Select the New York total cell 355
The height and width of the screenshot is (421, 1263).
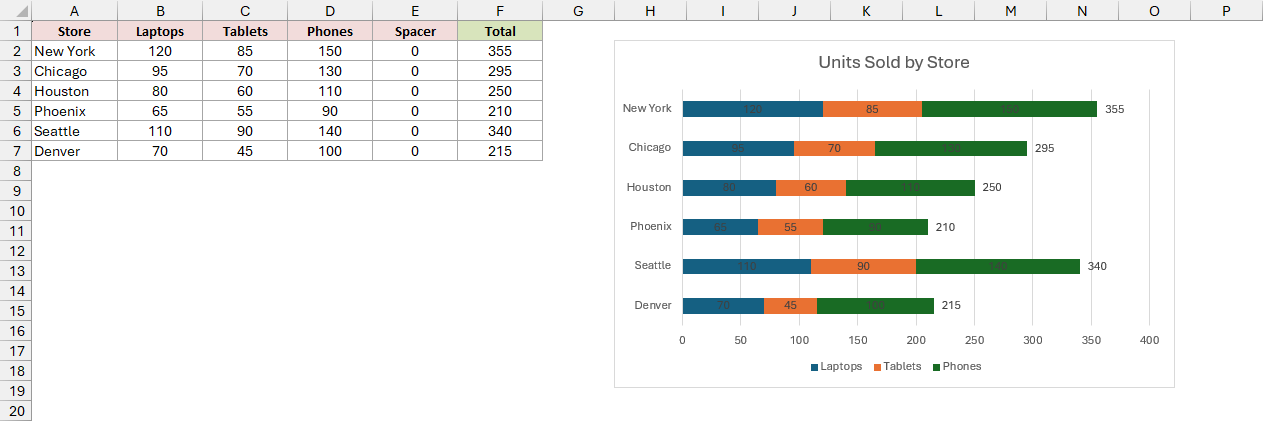(x=500, y=51)
